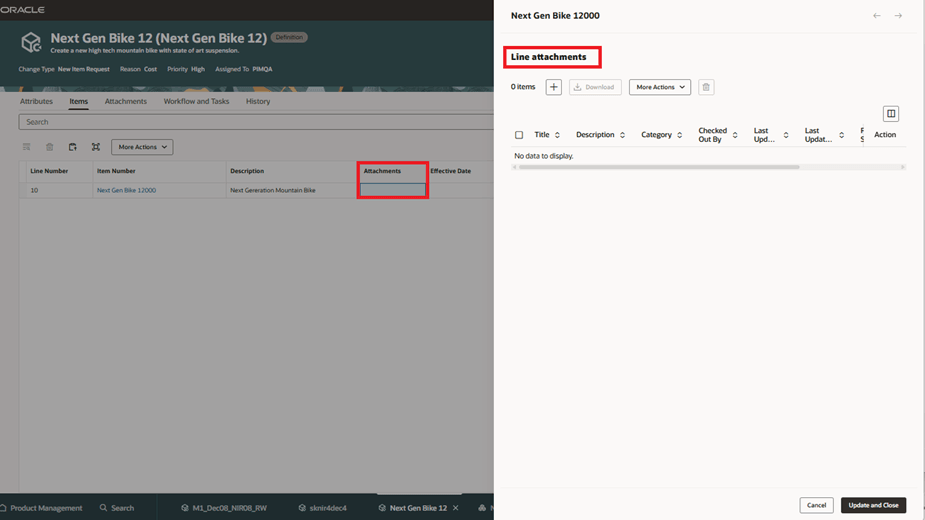Screen dimensions: 925x520
Task: Go to previous item with left arrow
Action: (877, 16)
